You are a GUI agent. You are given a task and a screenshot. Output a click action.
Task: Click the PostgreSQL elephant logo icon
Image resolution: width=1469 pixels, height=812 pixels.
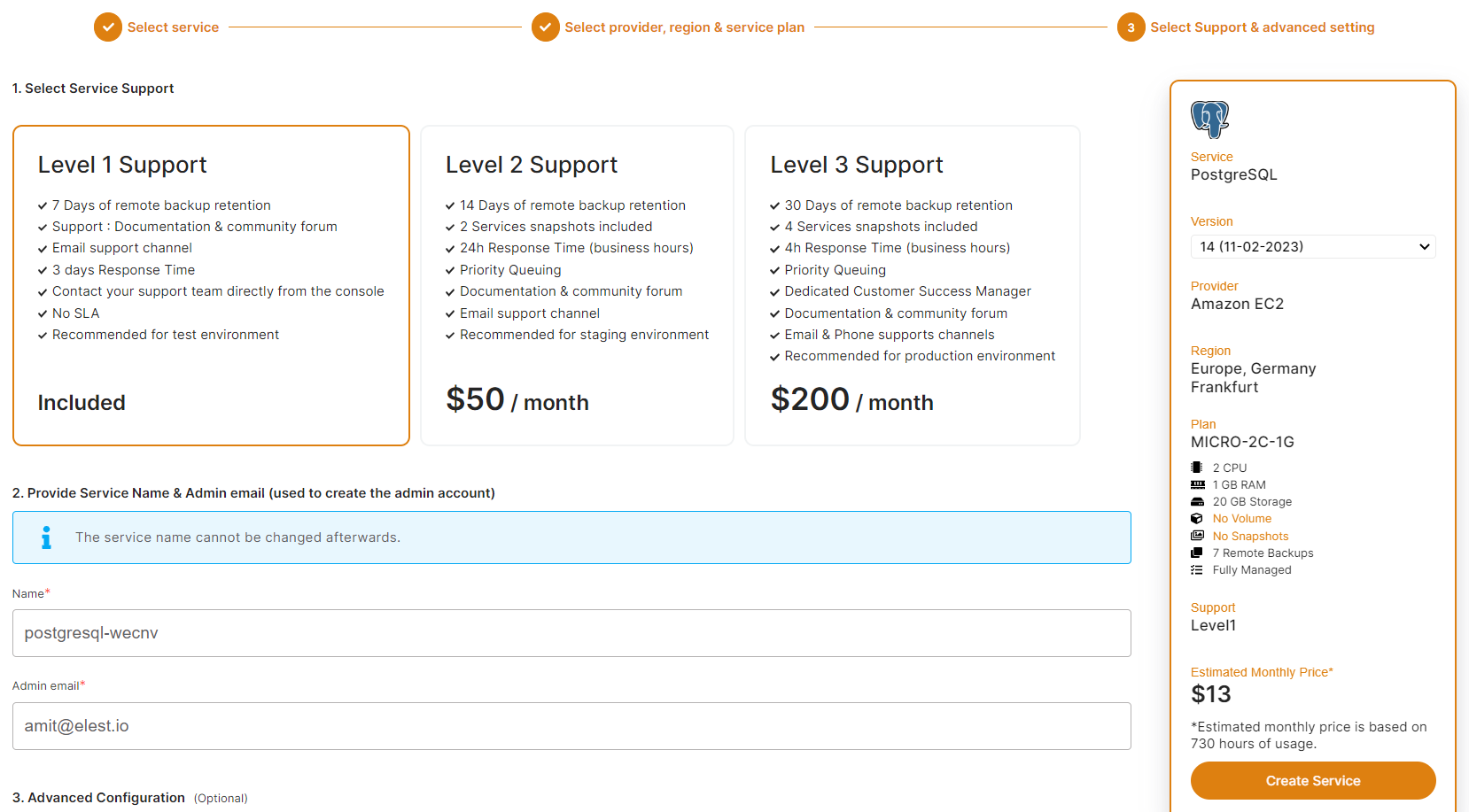tap(1209, 119)
